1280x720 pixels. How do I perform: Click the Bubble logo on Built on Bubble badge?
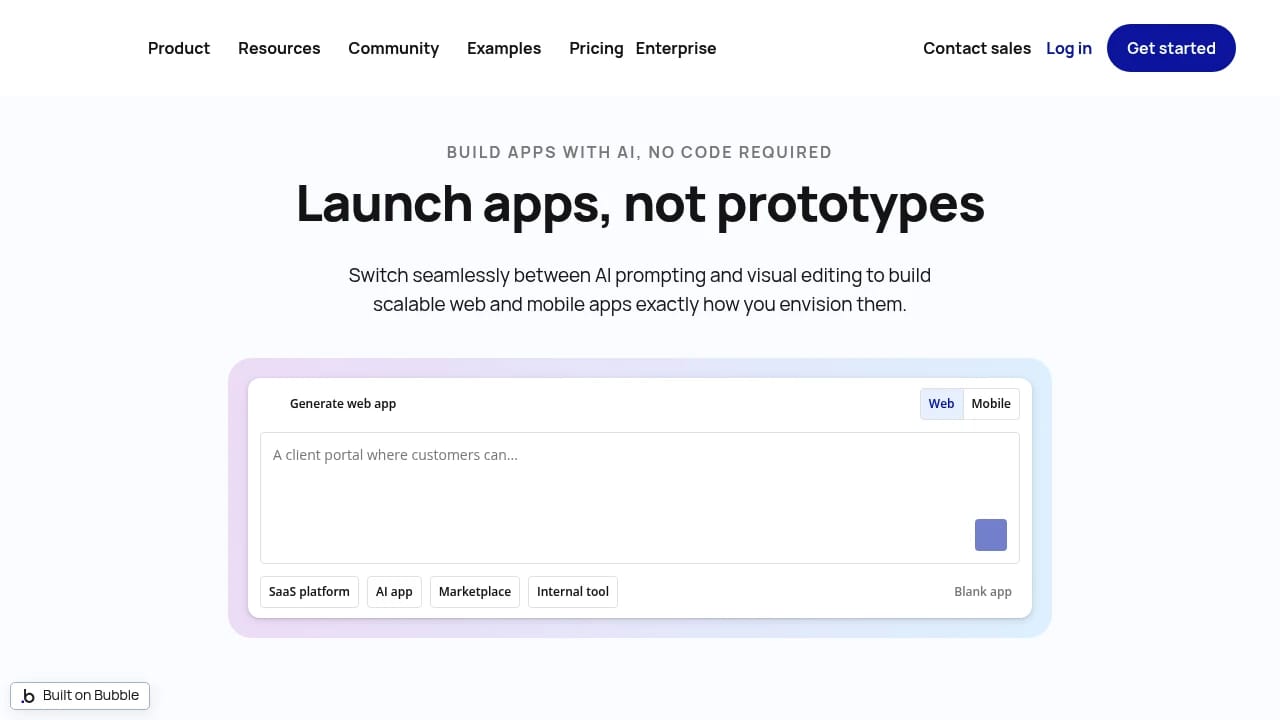(29, 695)
